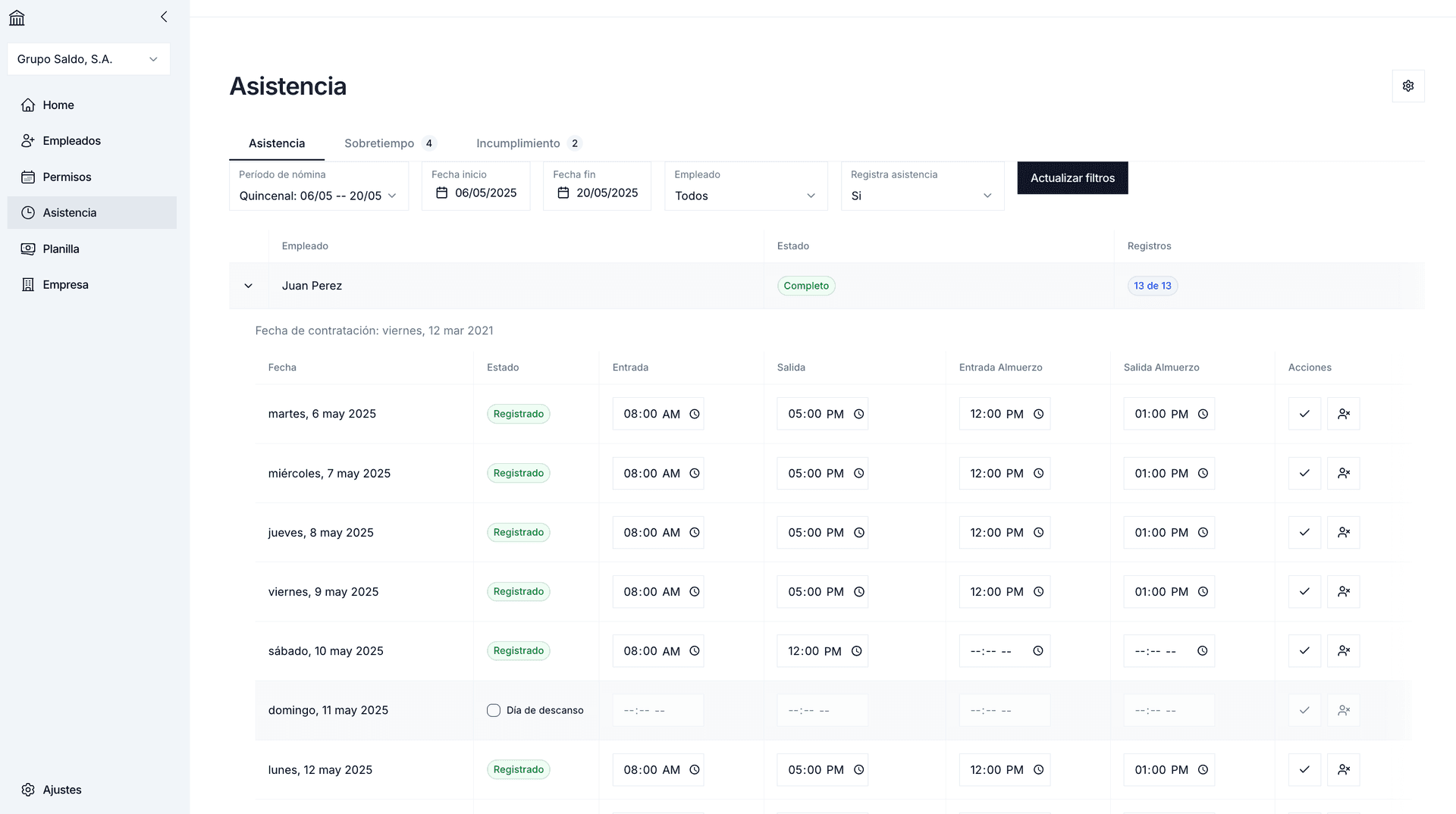Switch to the Sobretiempo tab
The image size is (1456, 814).
(x=379, y=143)
